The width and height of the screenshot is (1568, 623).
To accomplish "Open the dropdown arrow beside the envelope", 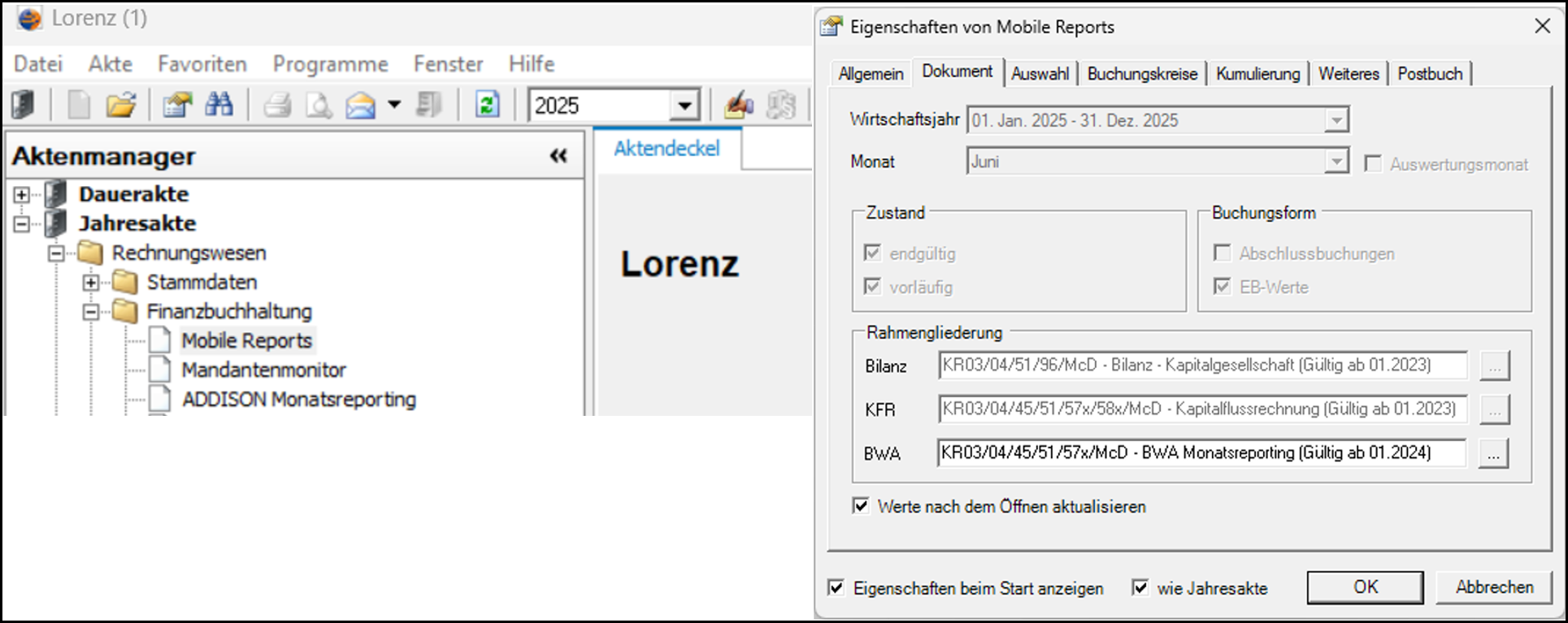I will pyautogui.click(x=394, y=105).
